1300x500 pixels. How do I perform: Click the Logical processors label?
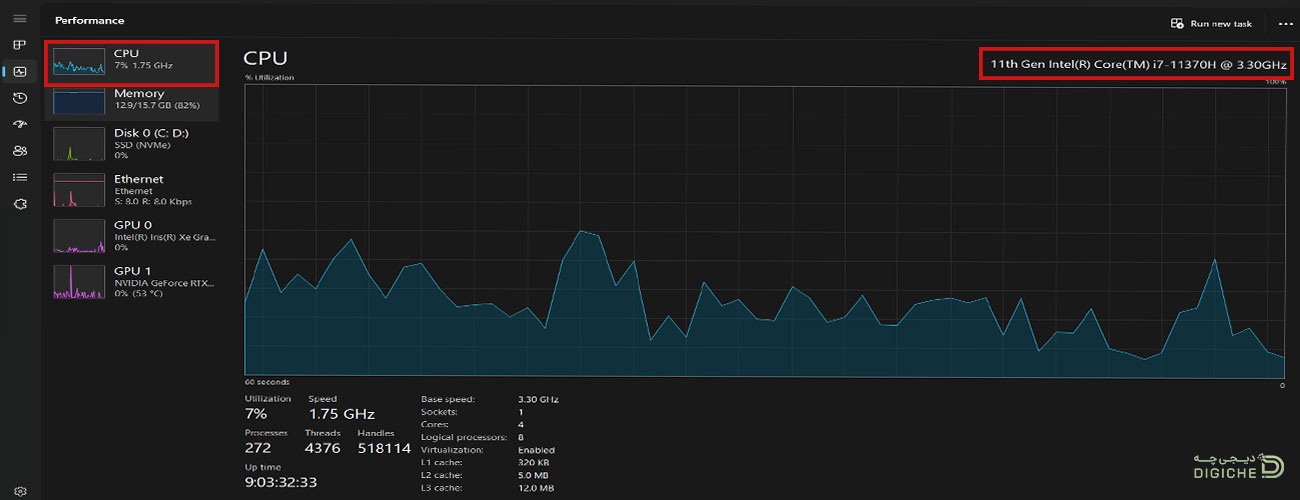[464, 437]
